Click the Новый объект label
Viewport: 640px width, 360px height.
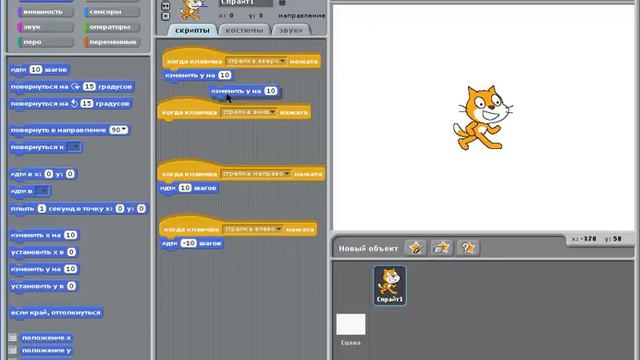click(x=368, y=248)
